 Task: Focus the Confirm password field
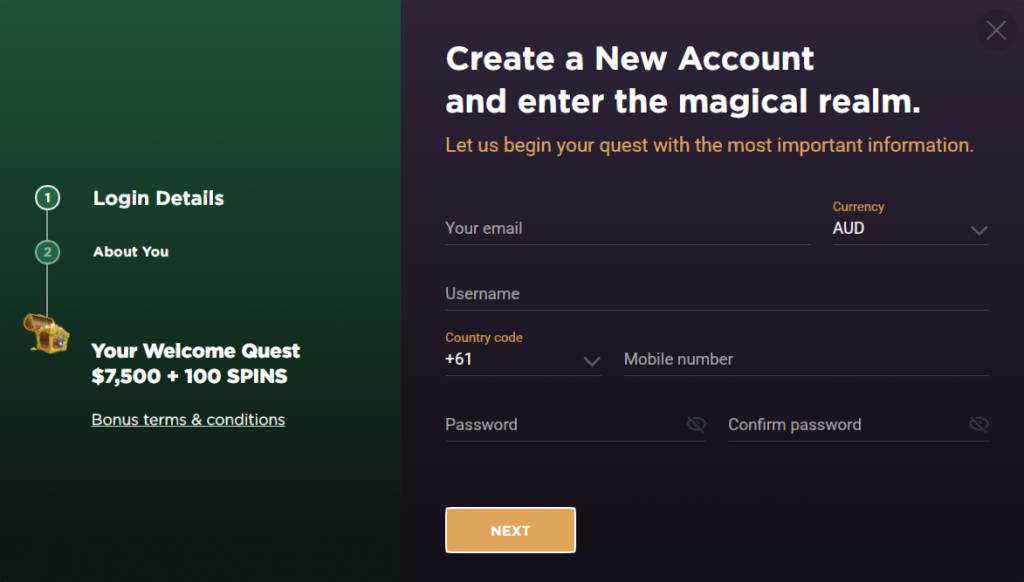[x=858, y=425]
